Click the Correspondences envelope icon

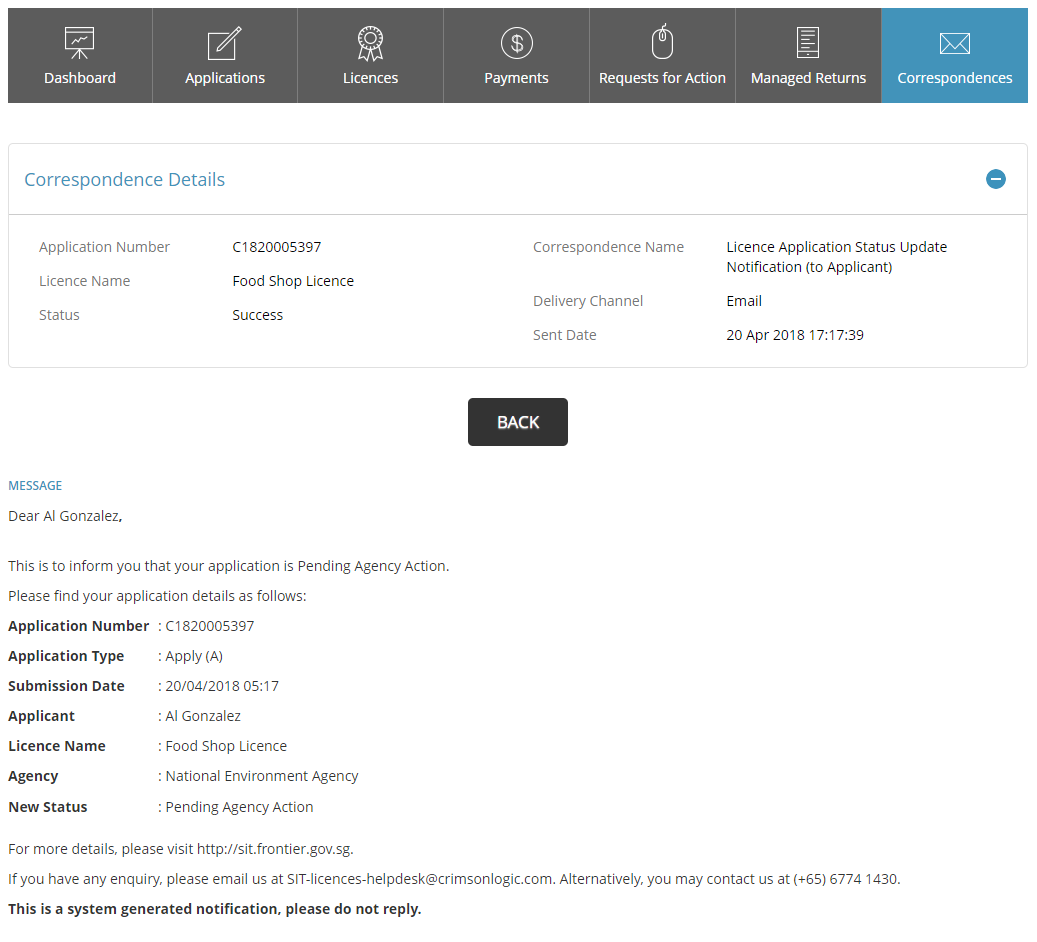click(954, 43)
